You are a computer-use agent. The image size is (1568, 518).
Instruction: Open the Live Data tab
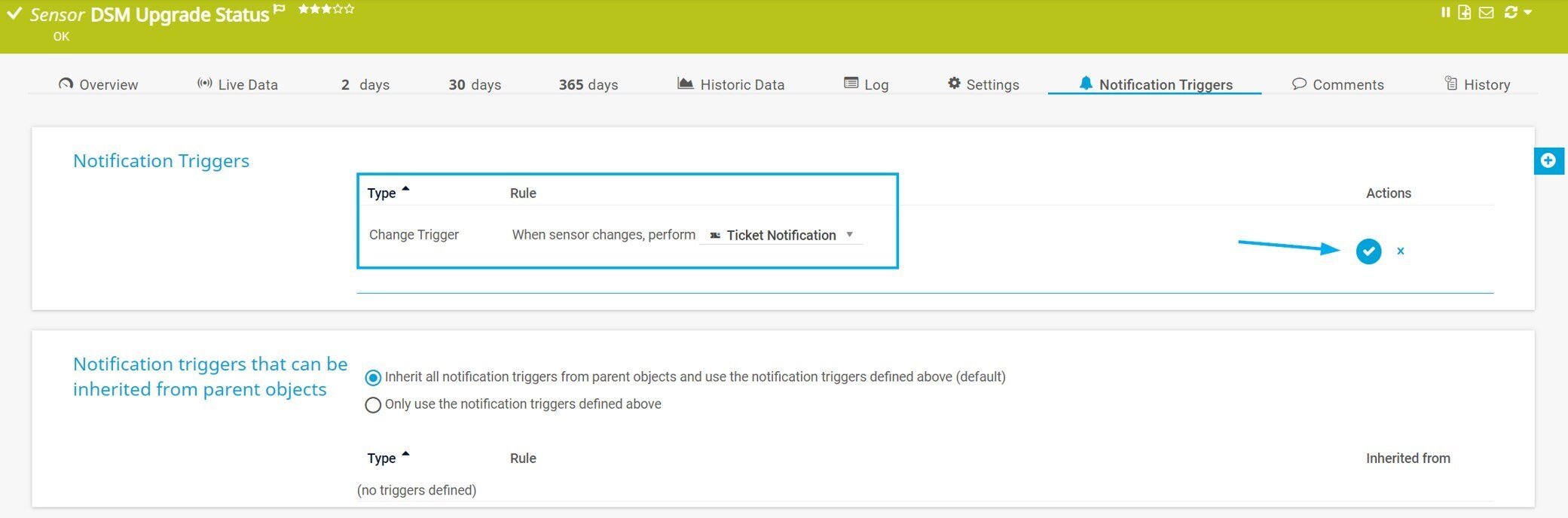237,84
